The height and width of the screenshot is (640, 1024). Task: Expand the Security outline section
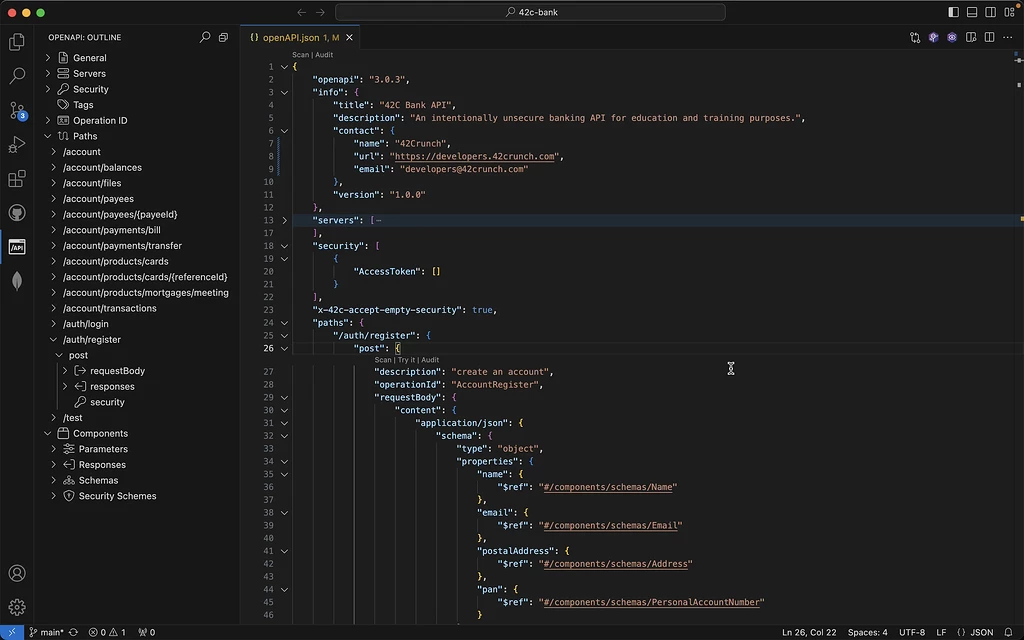[x=48, y=89]
